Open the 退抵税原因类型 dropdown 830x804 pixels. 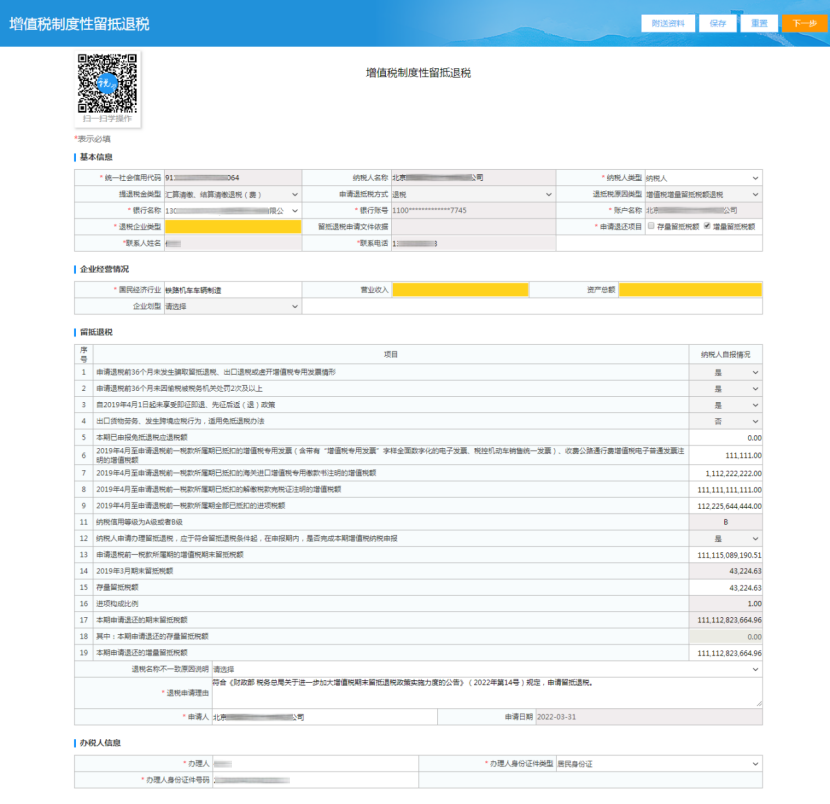(x=703, y=194)
